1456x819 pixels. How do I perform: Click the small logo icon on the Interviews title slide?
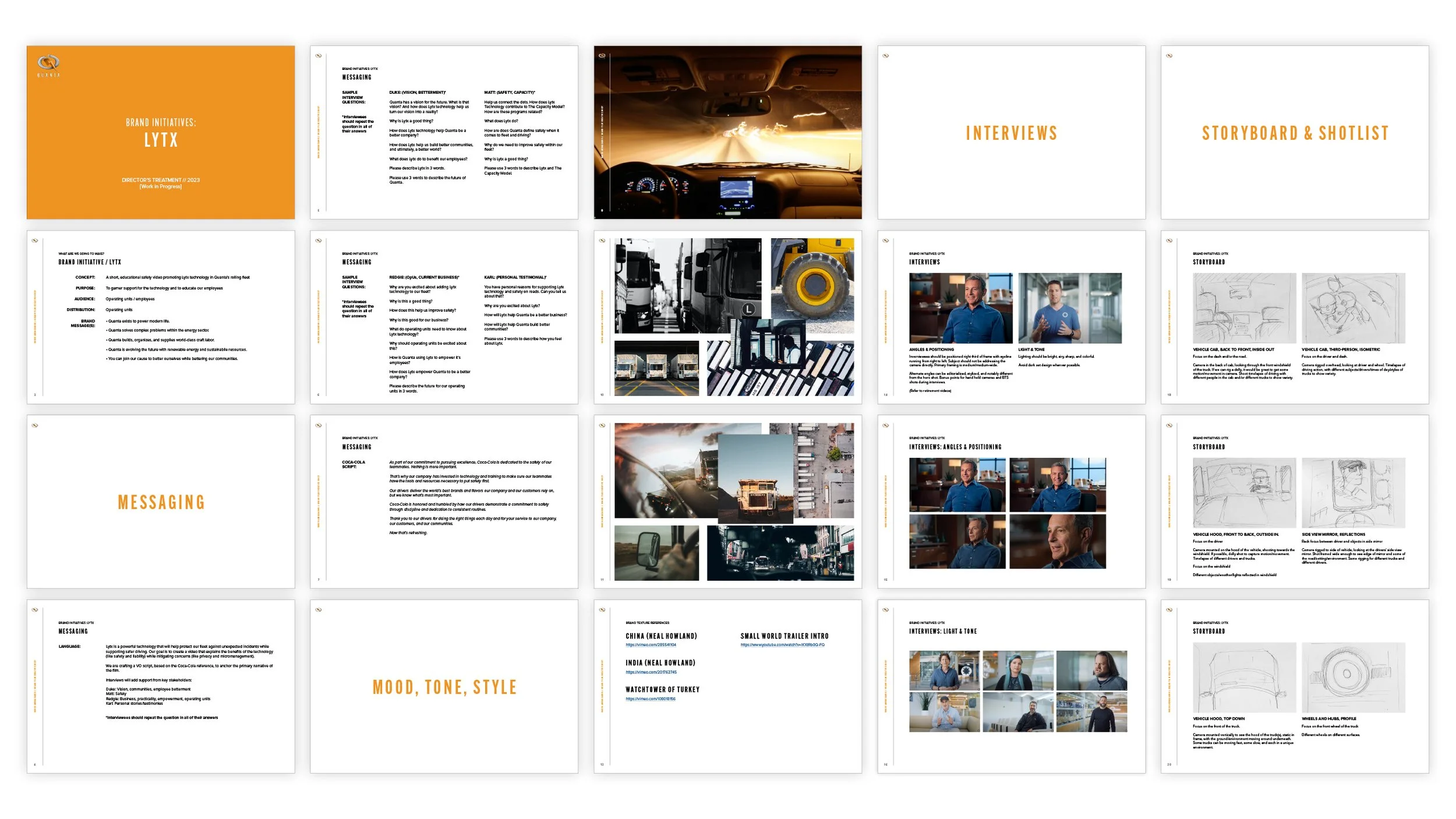(x=886, y=56)
